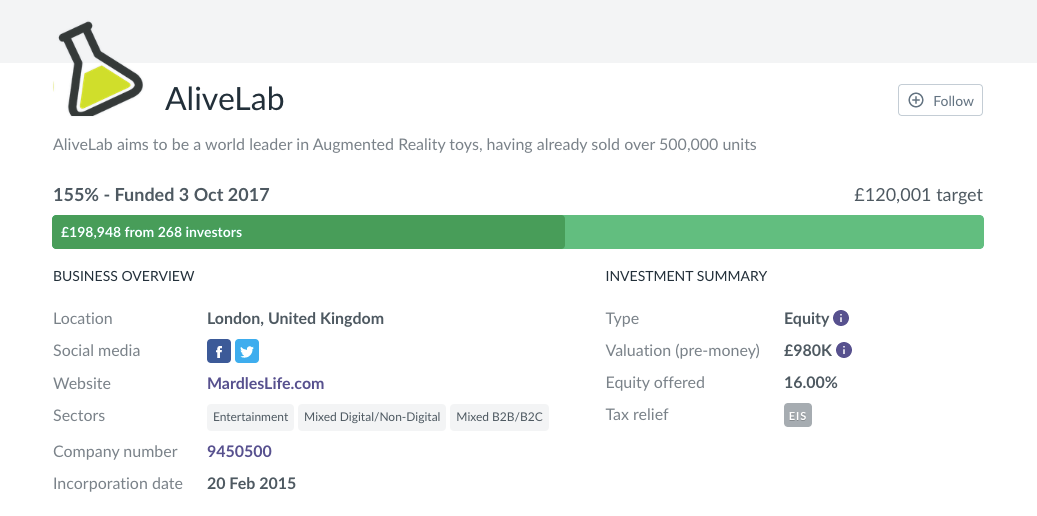Select the Mixed Digital/Non-Digital sector tag
The image size is (1037, 516).
pyautogui.click(x=372, y=417)
